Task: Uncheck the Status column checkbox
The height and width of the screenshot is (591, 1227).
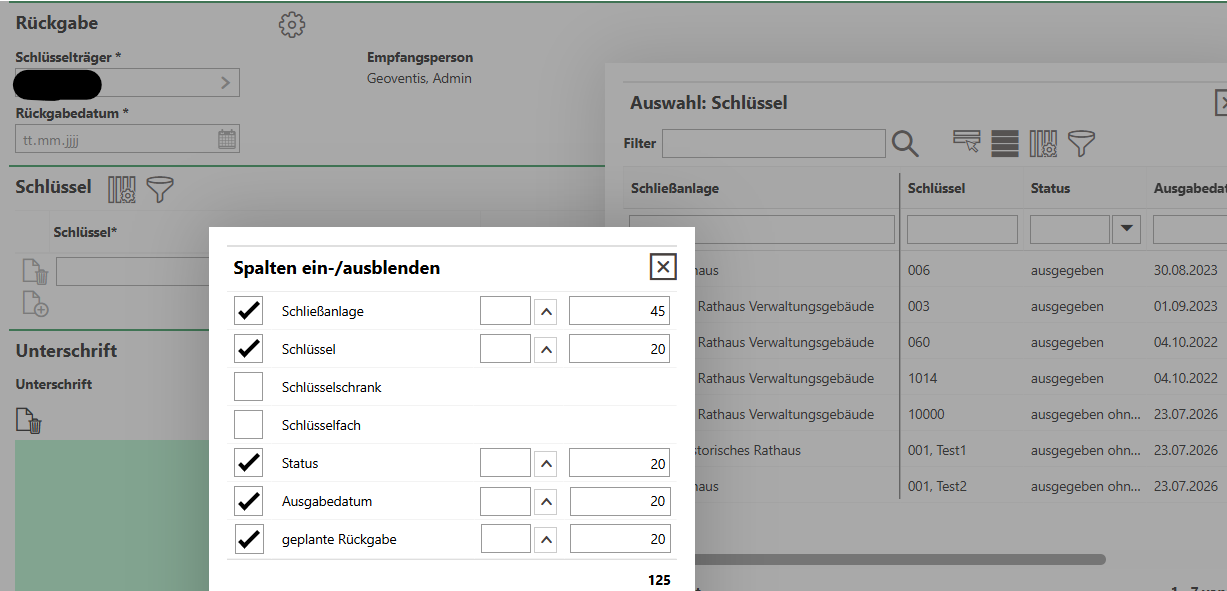Action: (x=248, y=463)
